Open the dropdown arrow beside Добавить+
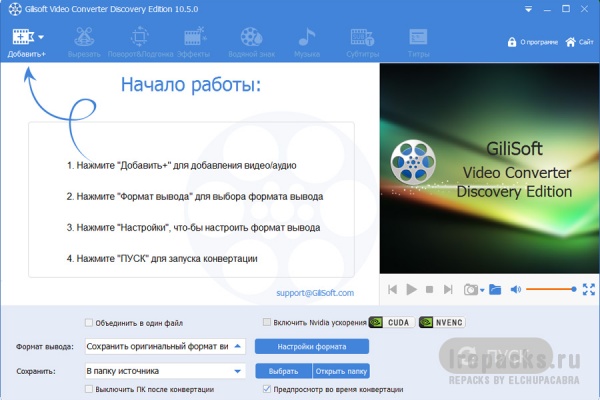Screen dimensions: 600x400 pyautogui.click(x=41, y=37)
